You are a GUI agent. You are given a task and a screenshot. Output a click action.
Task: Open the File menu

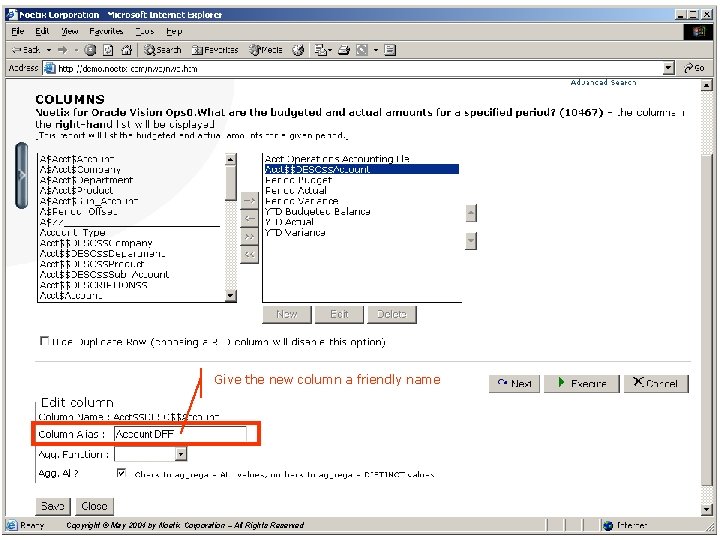point(17,31)
